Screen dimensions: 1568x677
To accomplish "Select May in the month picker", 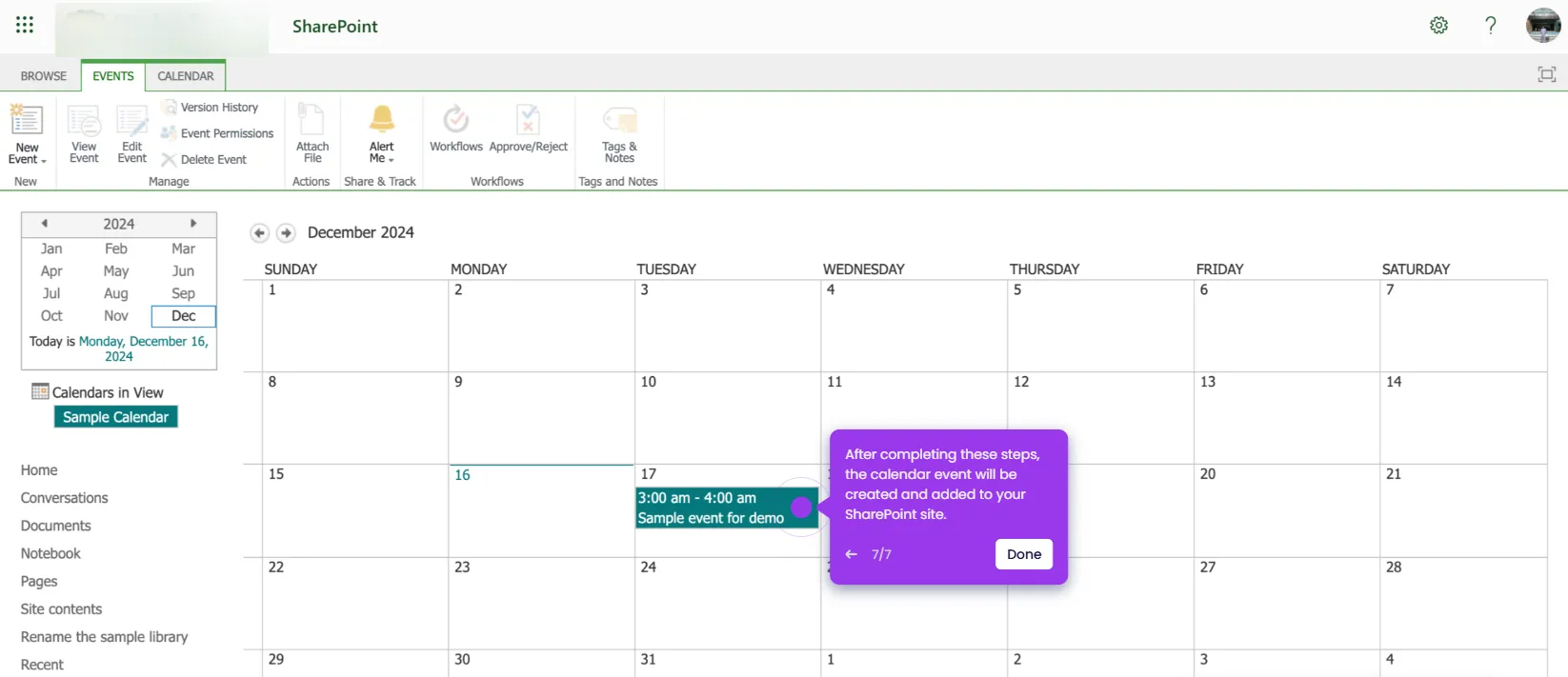I will pos(116,271).
